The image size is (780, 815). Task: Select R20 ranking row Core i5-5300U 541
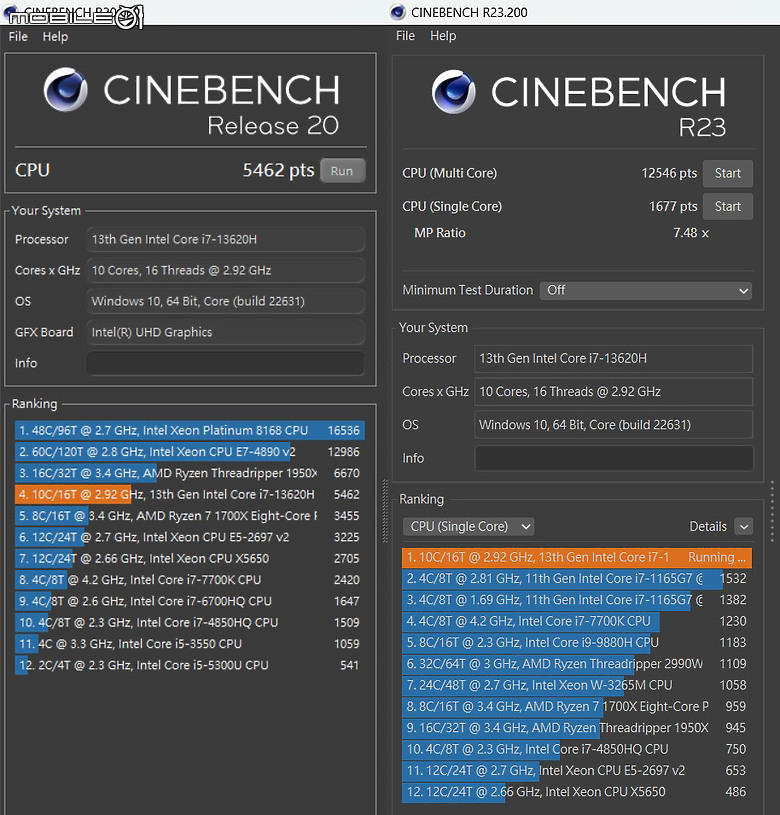pos(190,665)
